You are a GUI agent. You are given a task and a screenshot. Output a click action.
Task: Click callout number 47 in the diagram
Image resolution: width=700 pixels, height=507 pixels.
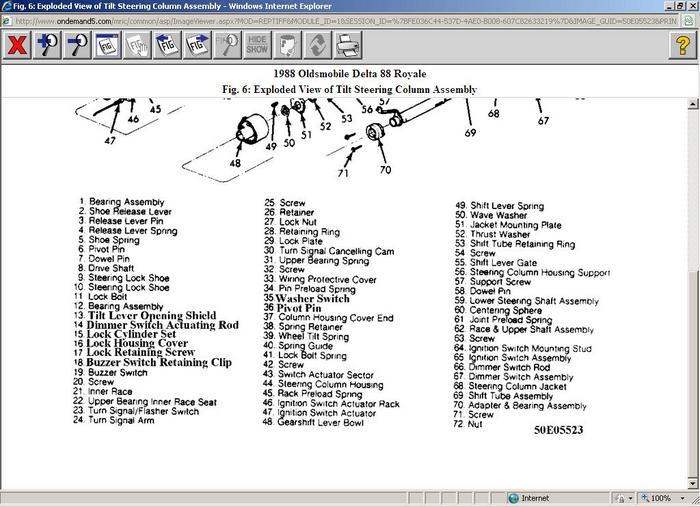(110, 141)
